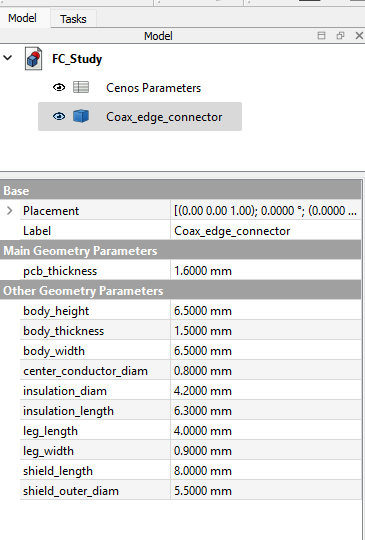
Task: Close the Model panel
Action: click(359, 35)
